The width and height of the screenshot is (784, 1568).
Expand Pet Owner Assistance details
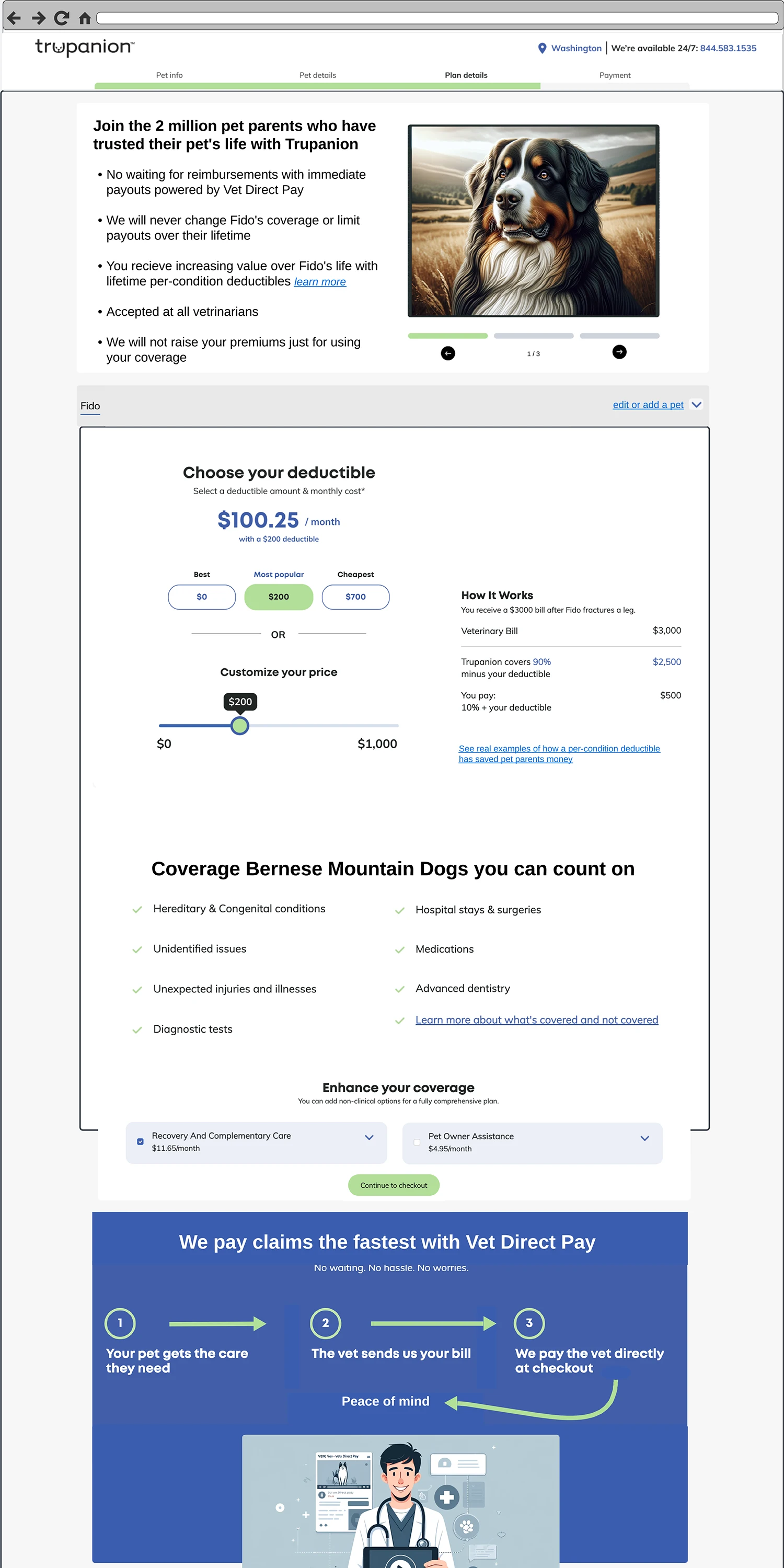(x=644, y=1138)
